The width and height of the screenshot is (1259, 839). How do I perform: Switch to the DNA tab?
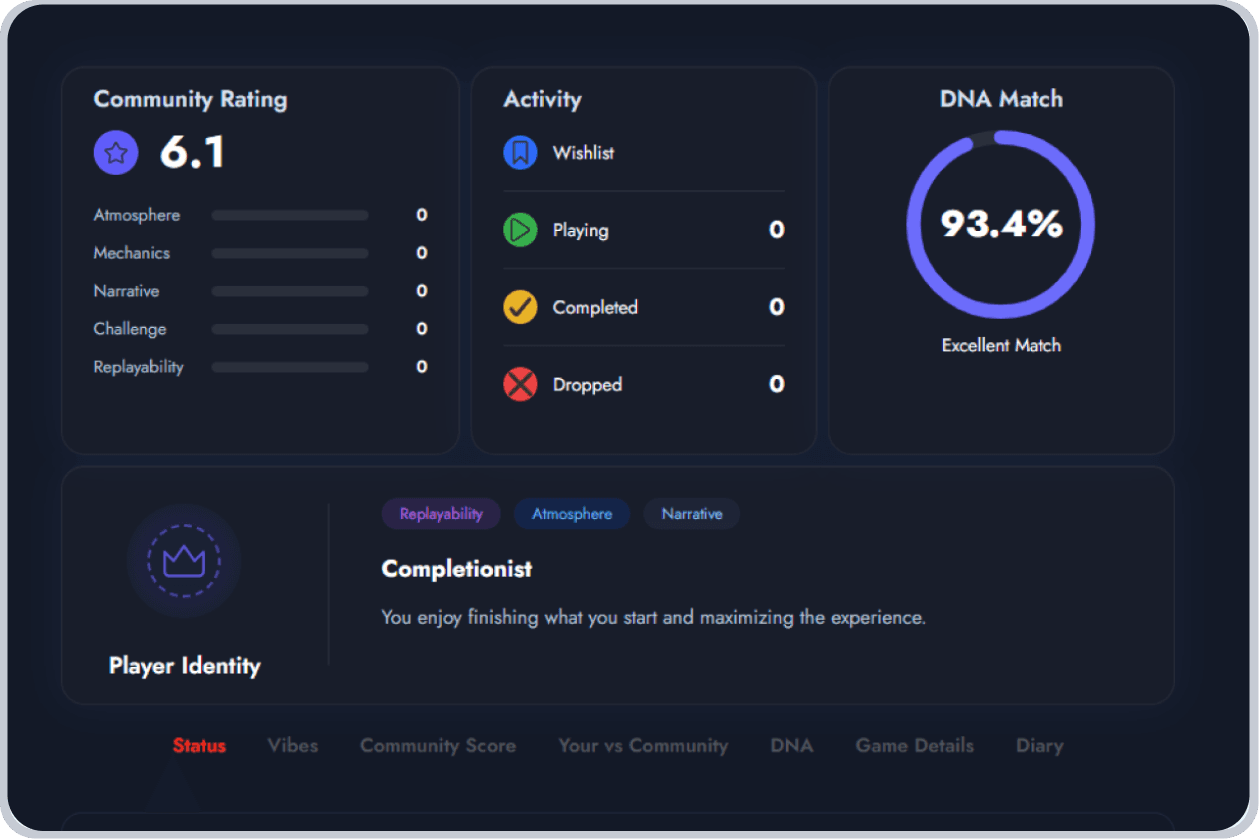[792, 746]
